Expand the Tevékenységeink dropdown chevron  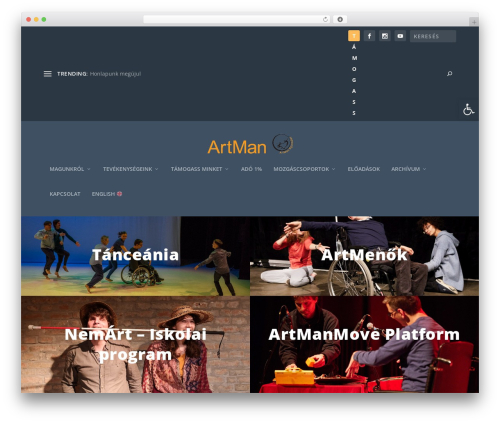coord(157,169)
